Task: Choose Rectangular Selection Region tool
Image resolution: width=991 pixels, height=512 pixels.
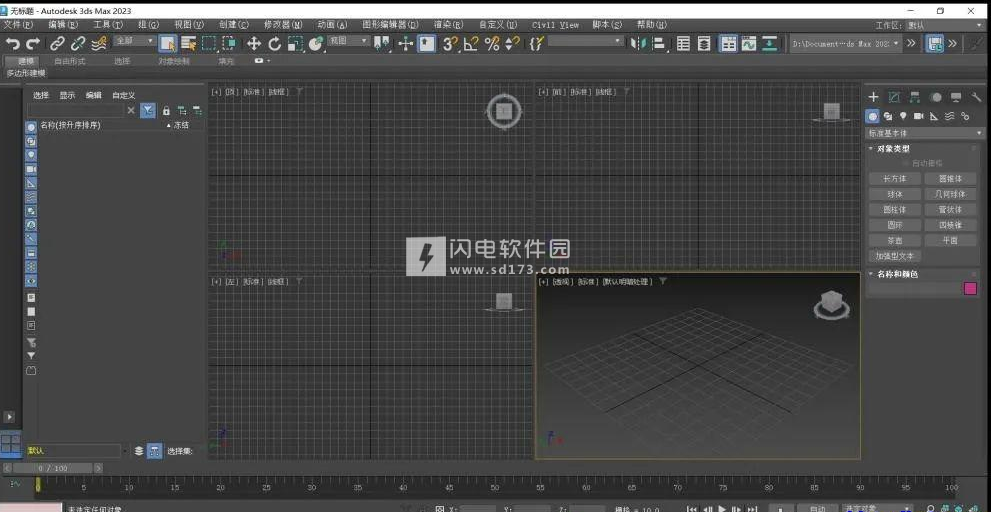Action: click(x=209, y=43)
